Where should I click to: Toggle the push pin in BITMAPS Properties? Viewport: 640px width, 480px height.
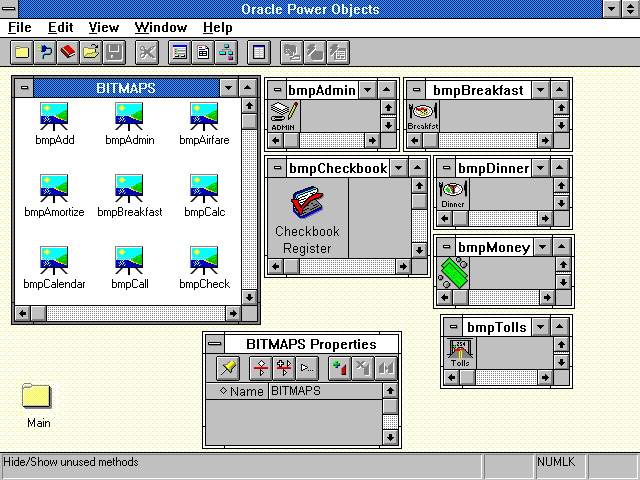(226, 368)
